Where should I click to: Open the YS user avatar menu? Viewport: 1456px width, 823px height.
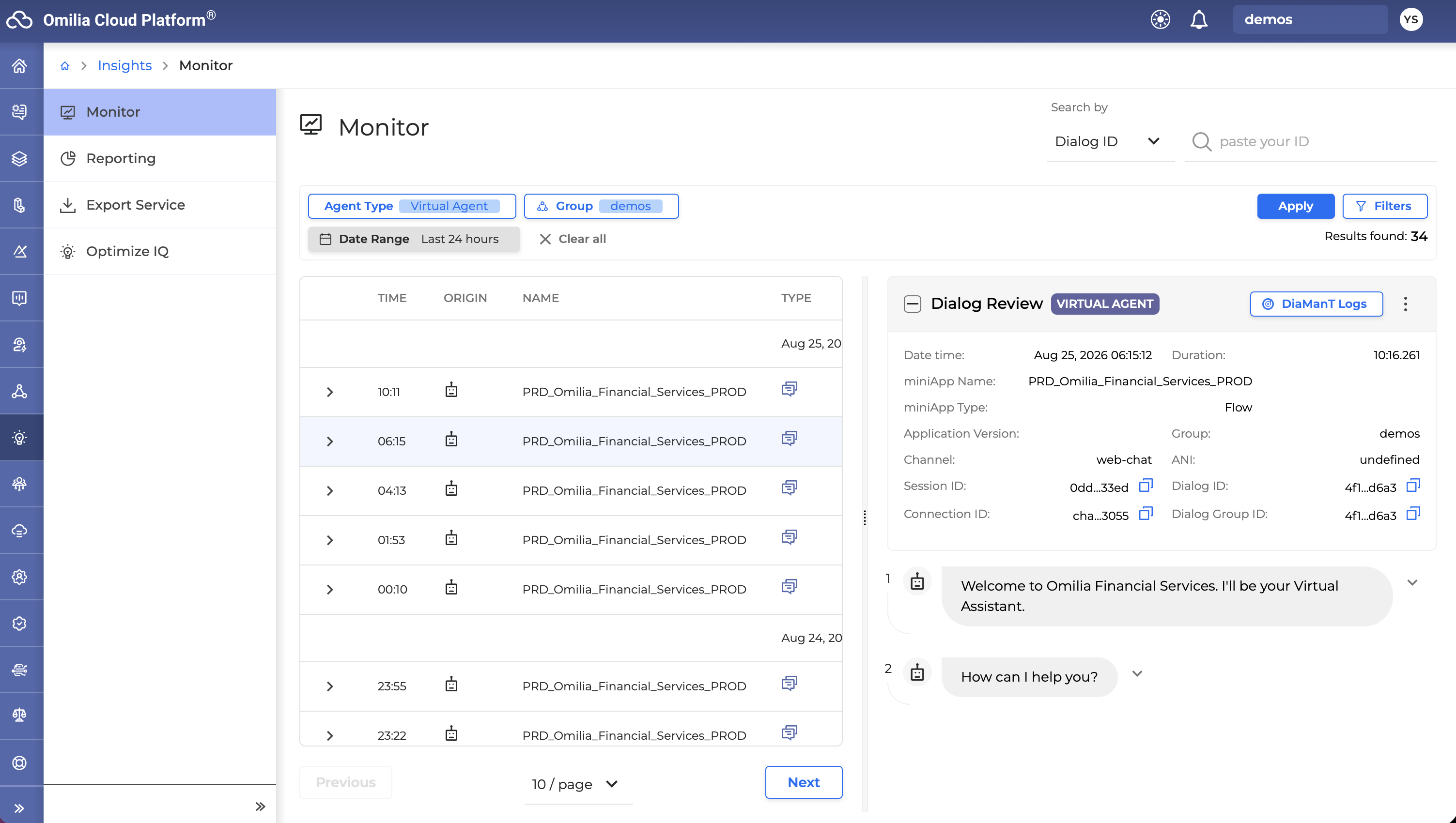click(1411, 20)
